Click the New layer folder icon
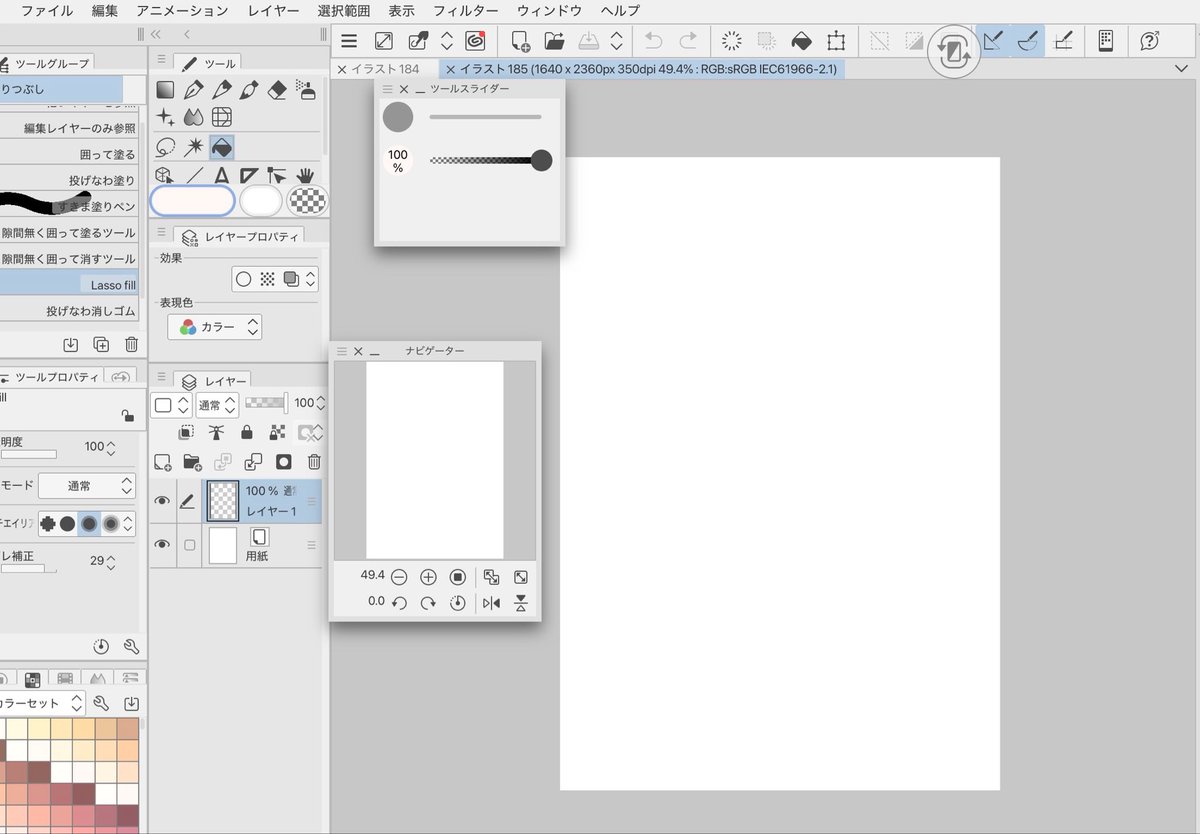1200x834 pixels. [193, 462]
